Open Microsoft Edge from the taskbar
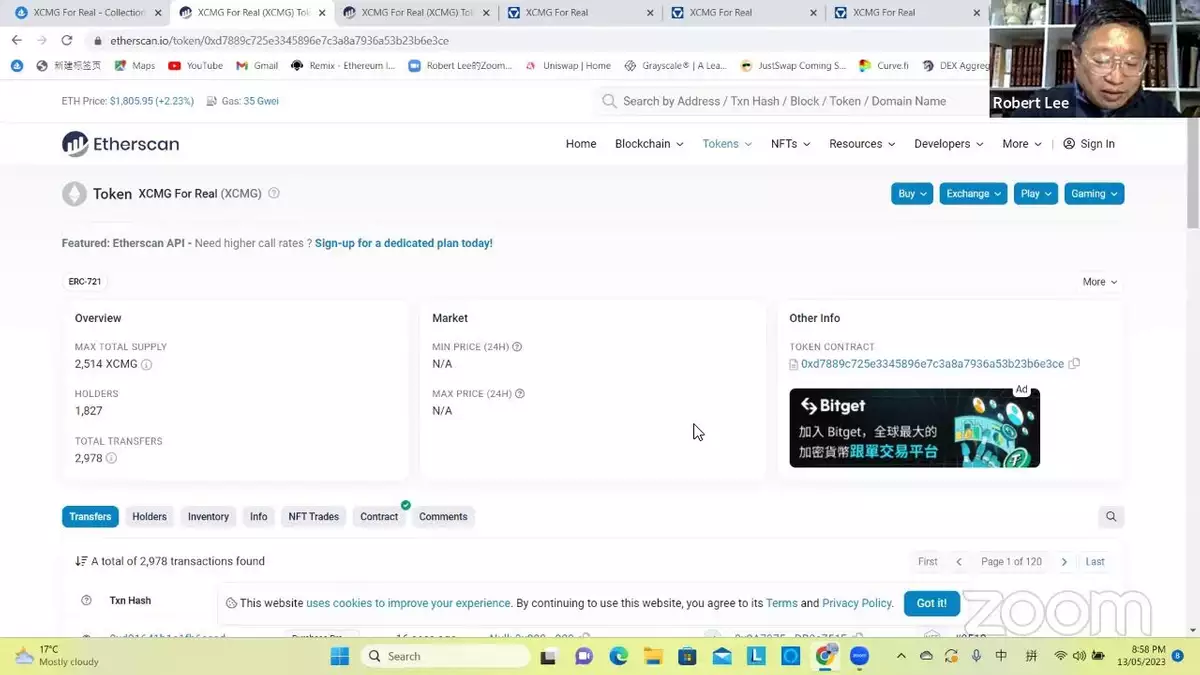 point(618,656)
